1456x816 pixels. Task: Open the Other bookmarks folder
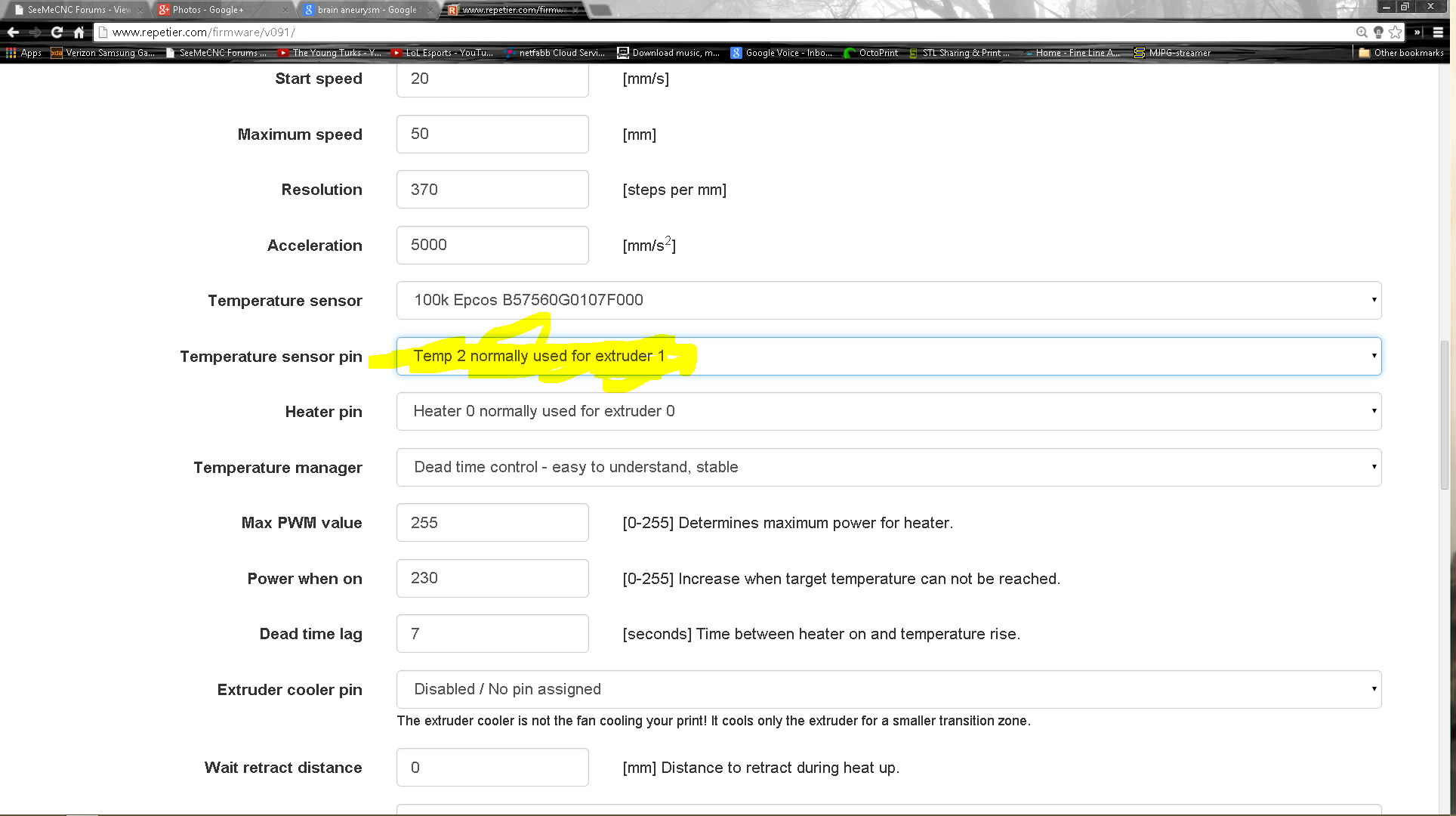(x=1401, y=53)
